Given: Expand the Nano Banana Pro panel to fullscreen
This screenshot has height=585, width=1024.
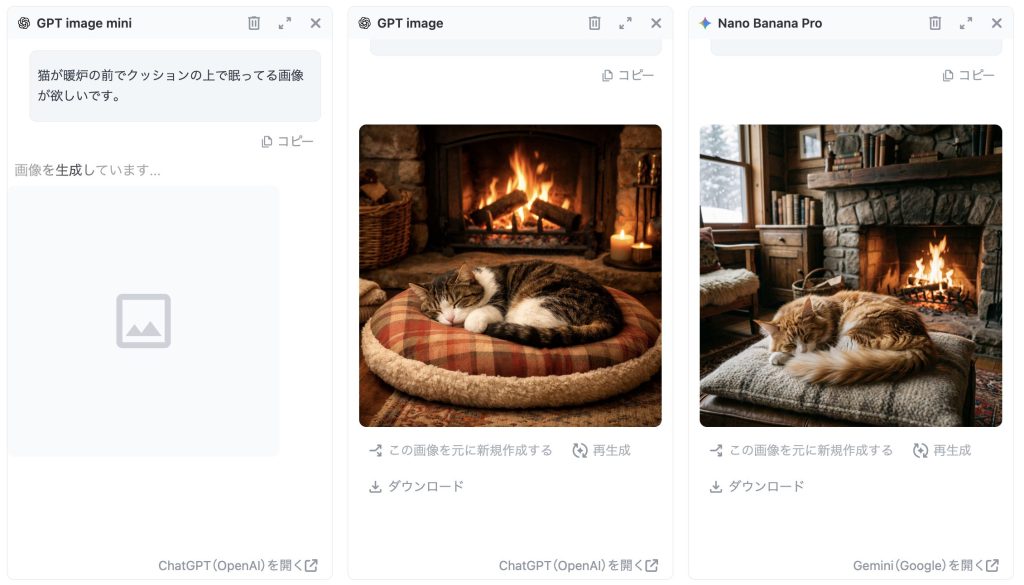Looking at the screenshot, I should [966, 24].
